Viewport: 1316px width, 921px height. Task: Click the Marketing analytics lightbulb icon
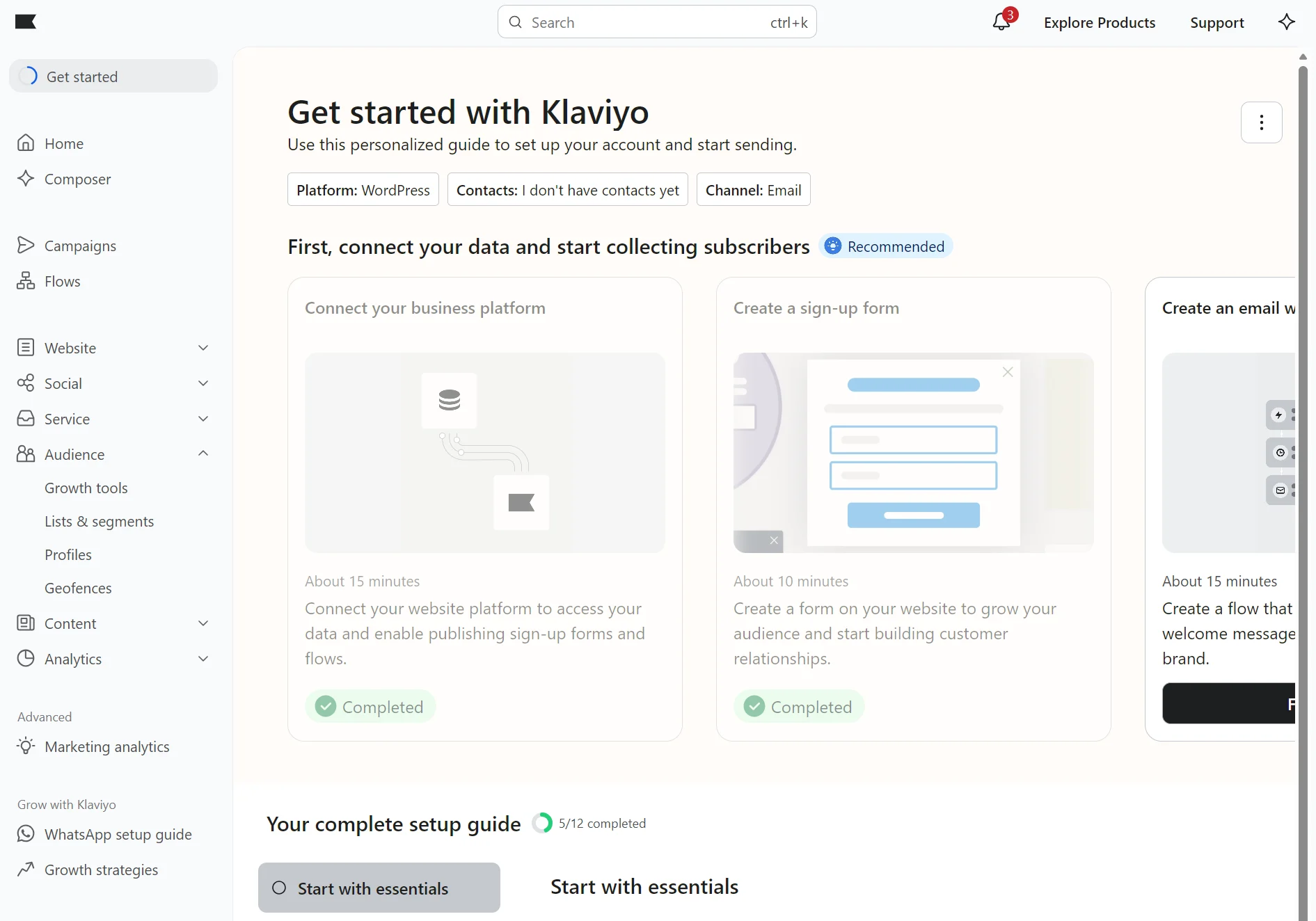click(x=26, y=746)
